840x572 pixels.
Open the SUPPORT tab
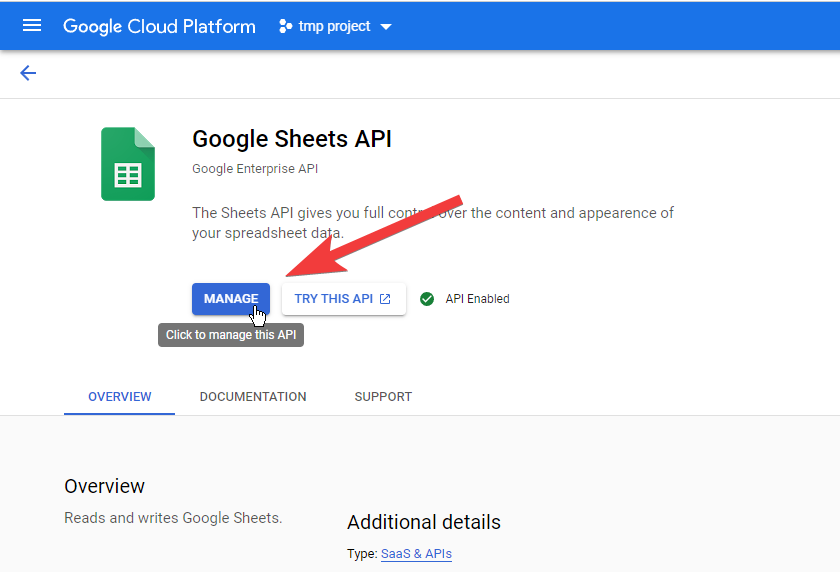[x=383, y=397]
